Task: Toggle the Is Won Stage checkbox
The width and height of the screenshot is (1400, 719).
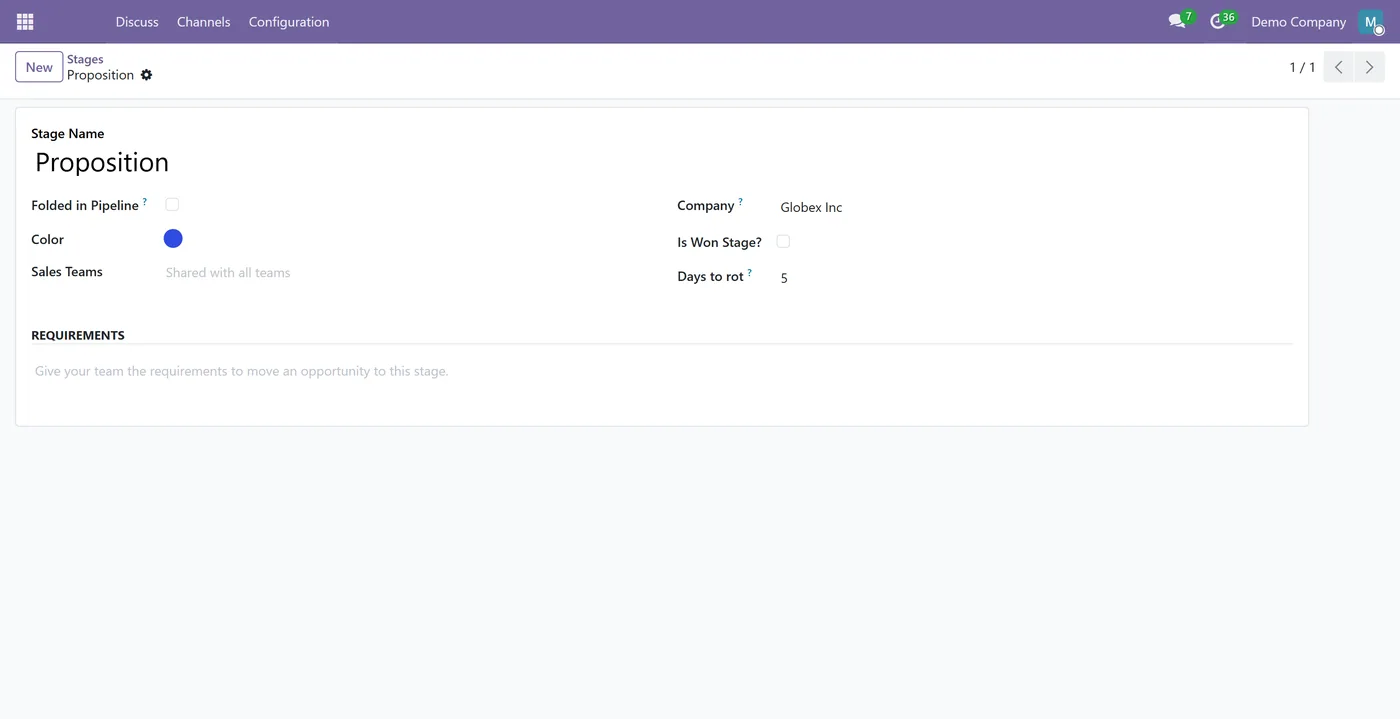Action: [x=783, y=241]
